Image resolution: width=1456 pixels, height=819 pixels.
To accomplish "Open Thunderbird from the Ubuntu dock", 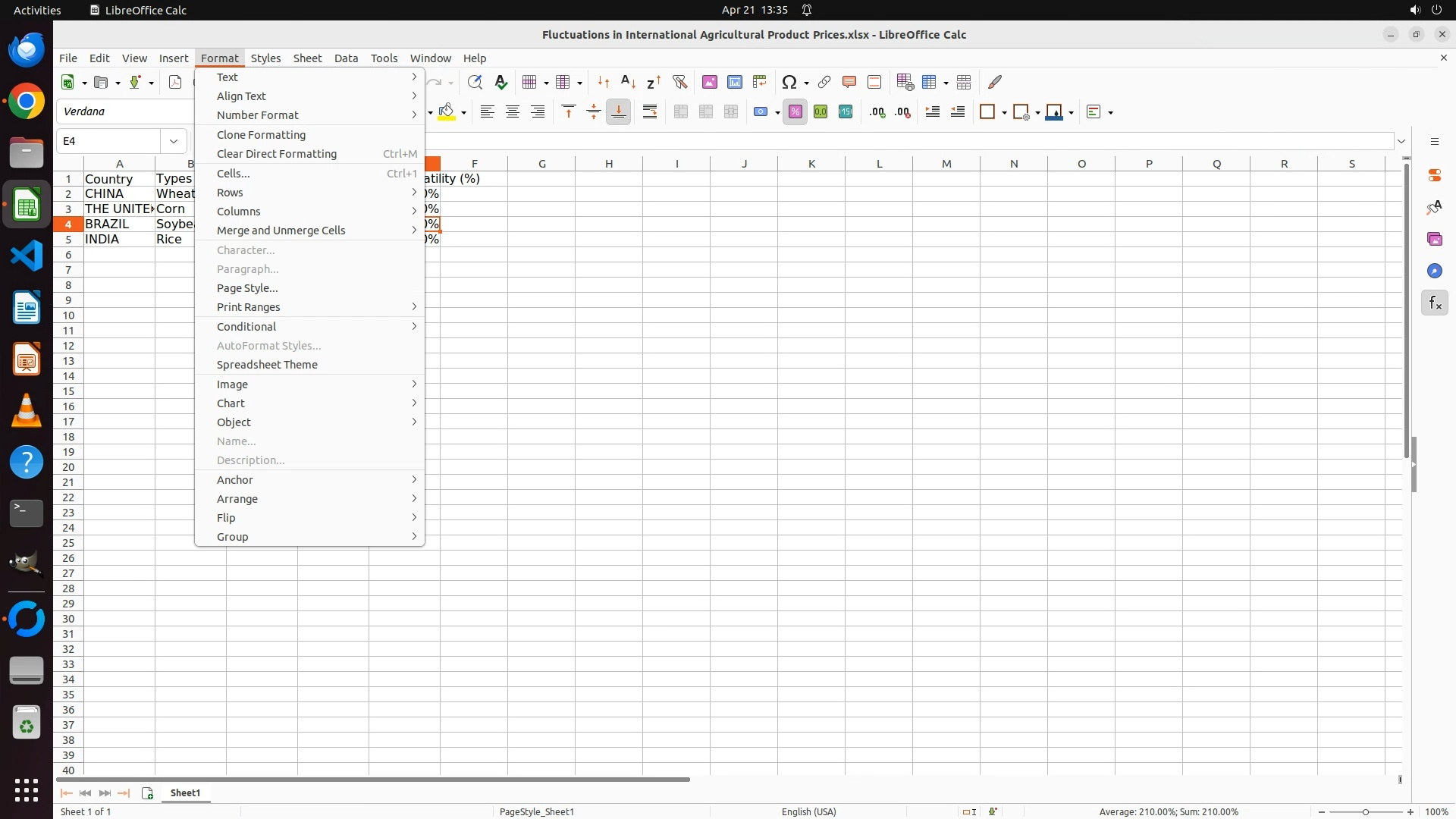I will pos(27,50).
